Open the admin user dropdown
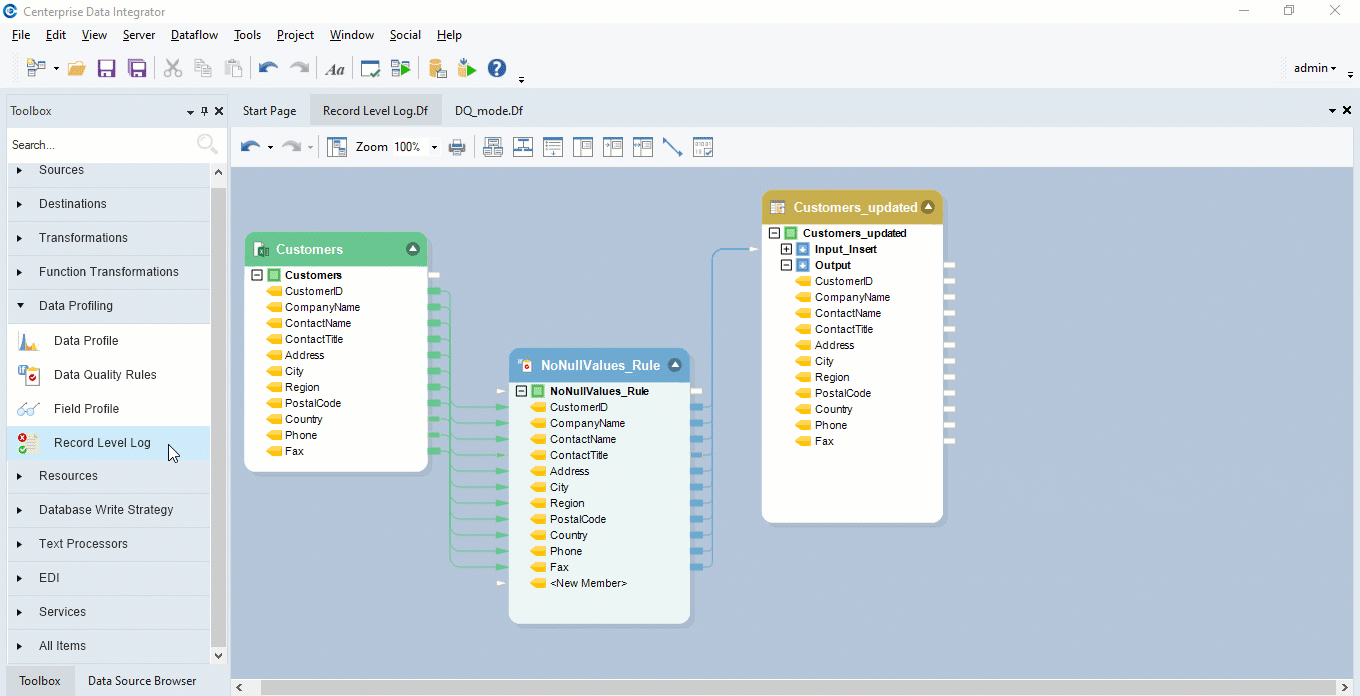 [x=1315, y=68]
